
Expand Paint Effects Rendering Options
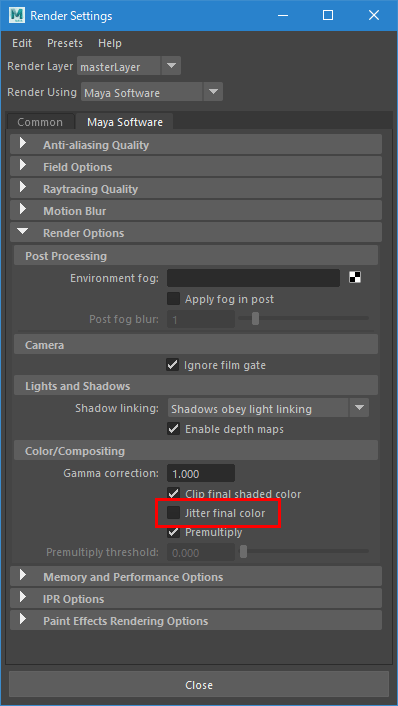tap(196, 621)
